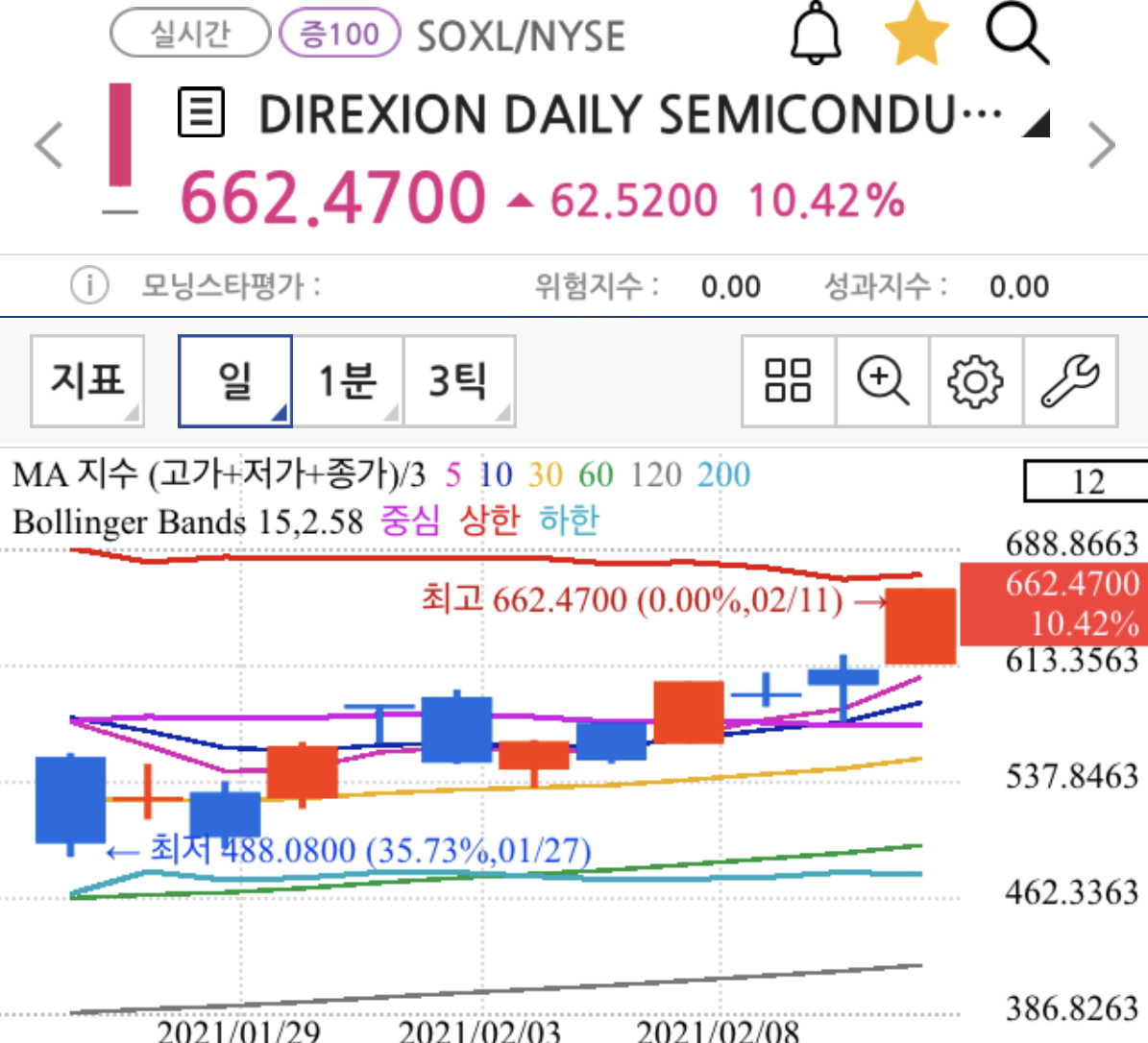Toggle the 200 moving average line label
1148x1043 pixels.
(723, 474)
